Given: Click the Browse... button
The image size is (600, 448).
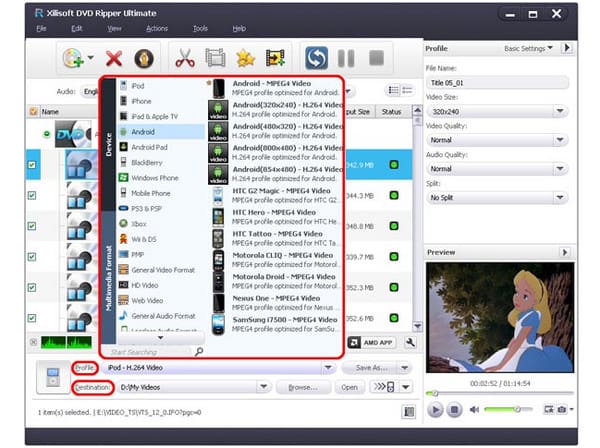Looking at the screenshot, I should (302, 387).
